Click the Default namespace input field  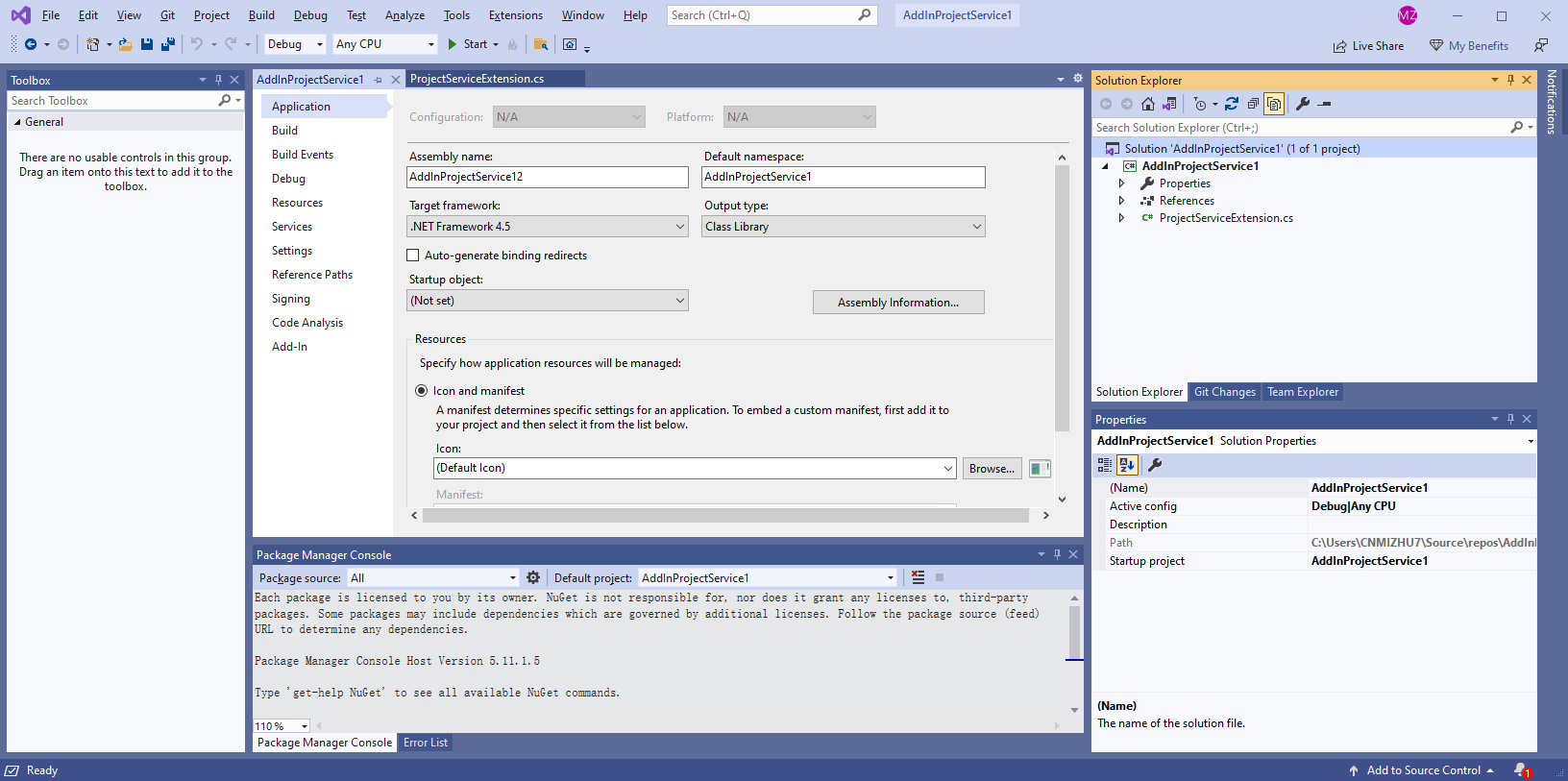point(844,177)
